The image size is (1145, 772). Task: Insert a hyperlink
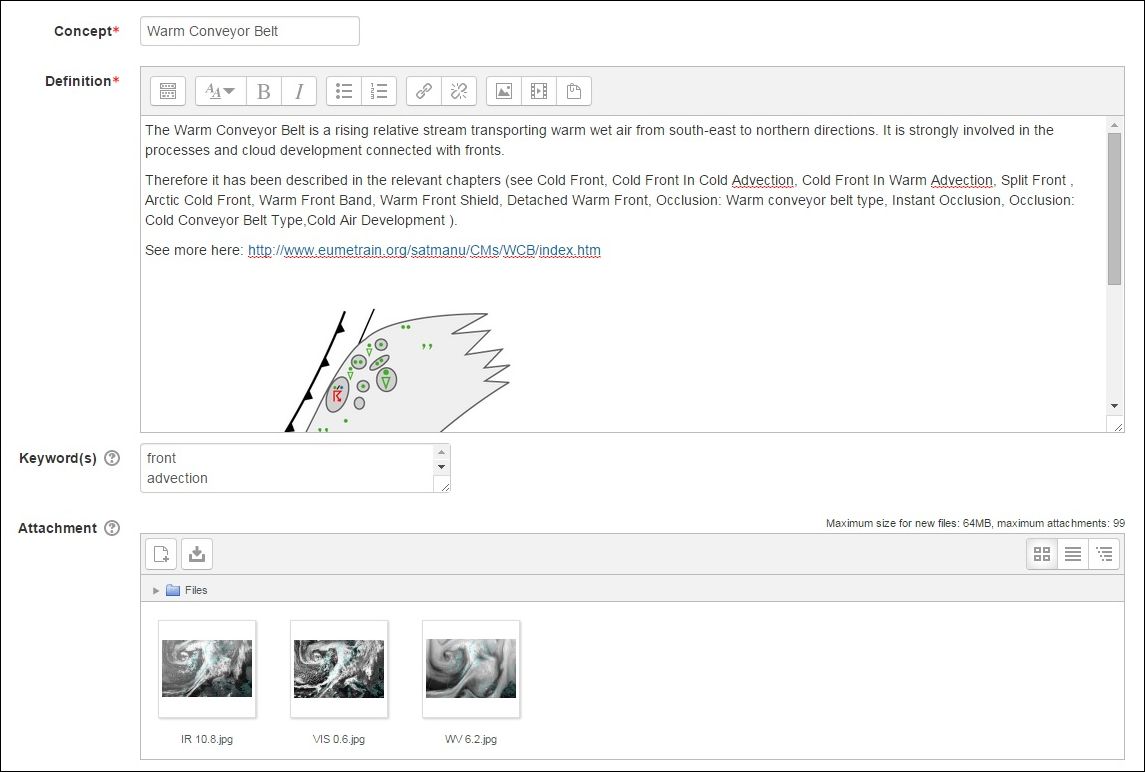[x=424, y=91]
